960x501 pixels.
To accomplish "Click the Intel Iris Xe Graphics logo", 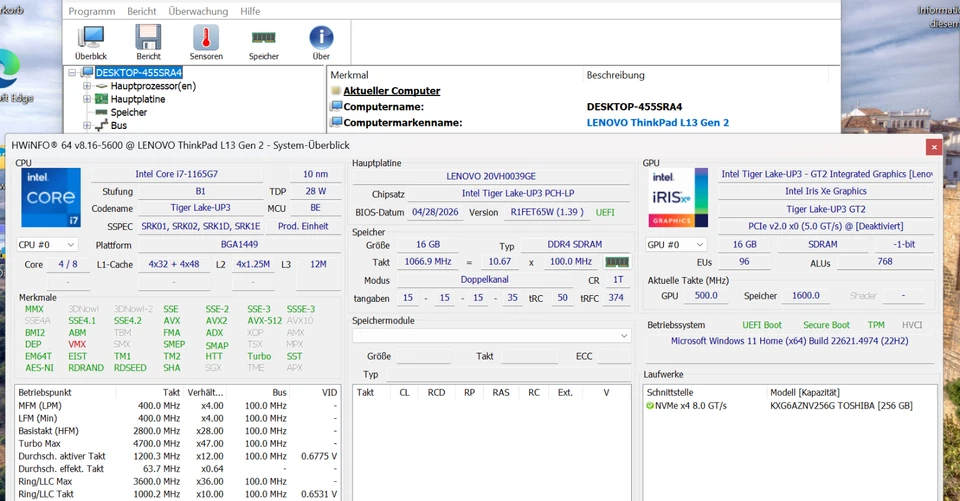I will [x=678, y=198].
